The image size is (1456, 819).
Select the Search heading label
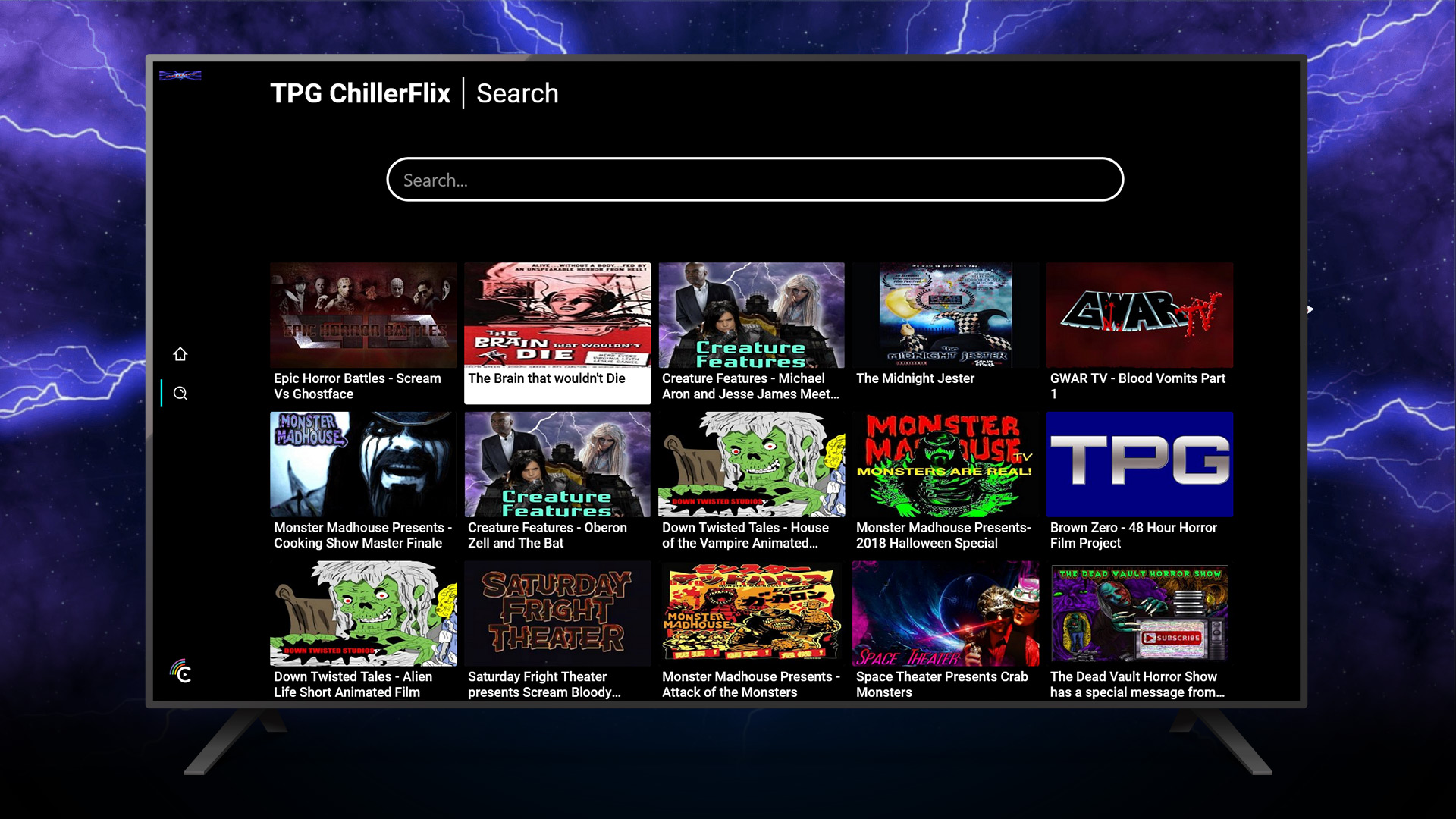[x=517, y=93]
